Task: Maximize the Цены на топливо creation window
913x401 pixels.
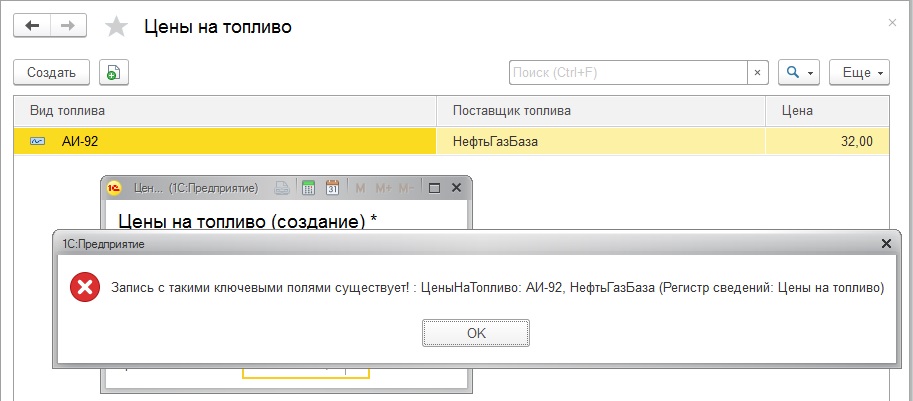Action: pyautogui.click(x=434, y=187)
